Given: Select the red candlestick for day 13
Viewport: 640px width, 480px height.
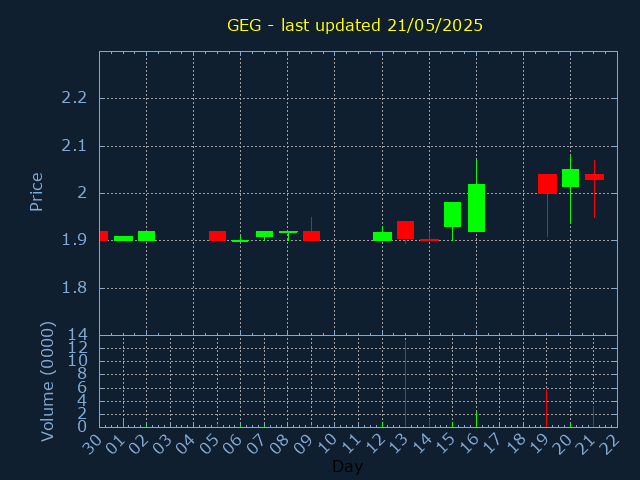Looking at the screenshot, I should pyautogui.click(x=405, y=230).
